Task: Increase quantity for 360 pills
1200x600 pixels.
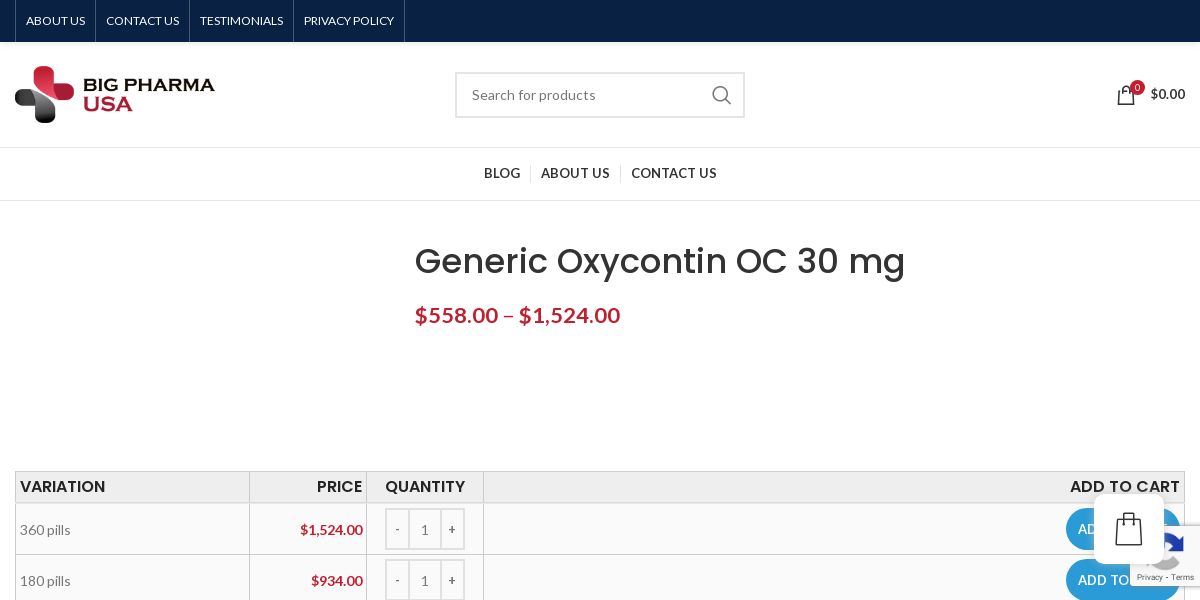Action: (452, 529)
